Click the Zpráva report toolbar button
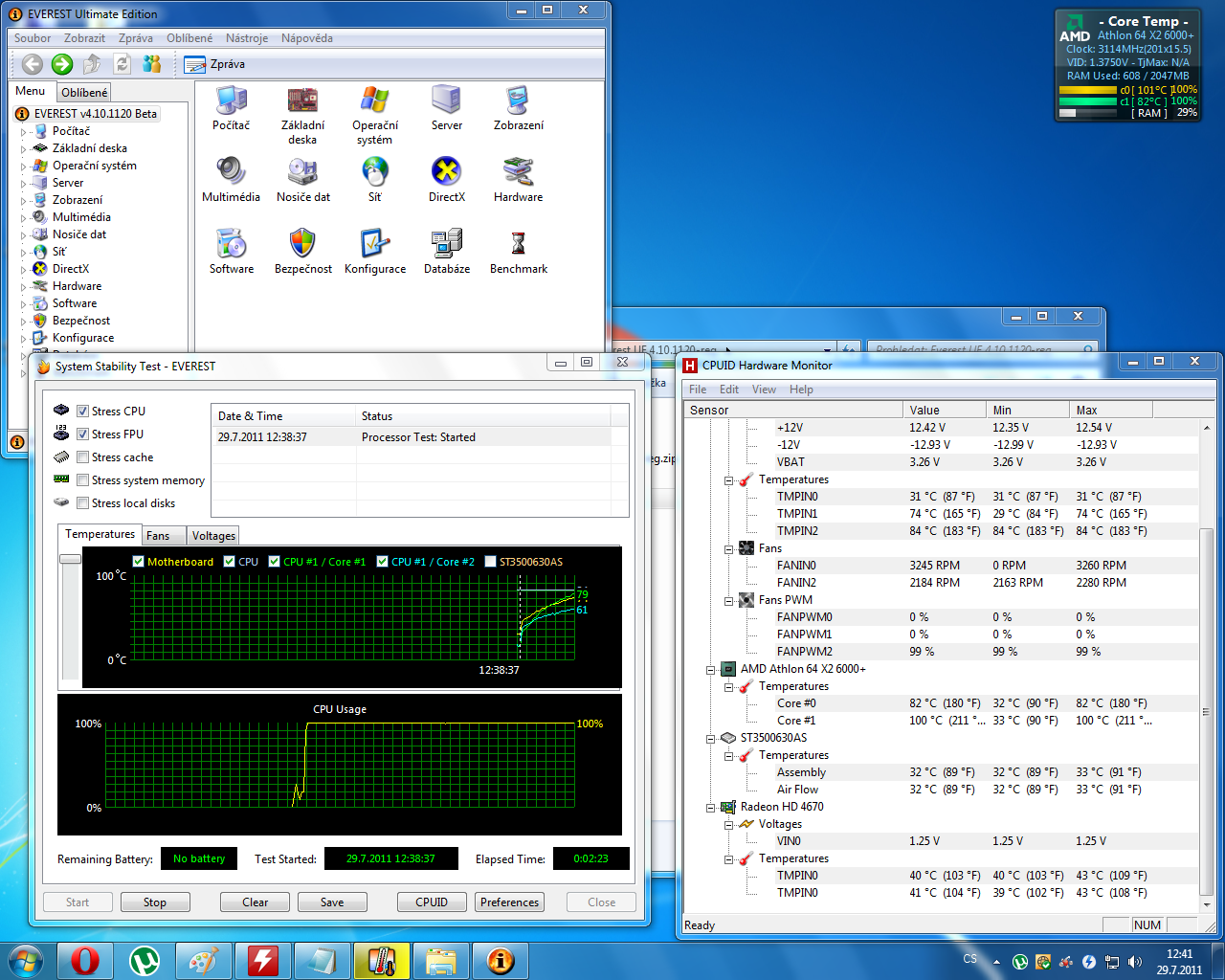Viewport: 1225px width, 980px height. tap(214, 64)
